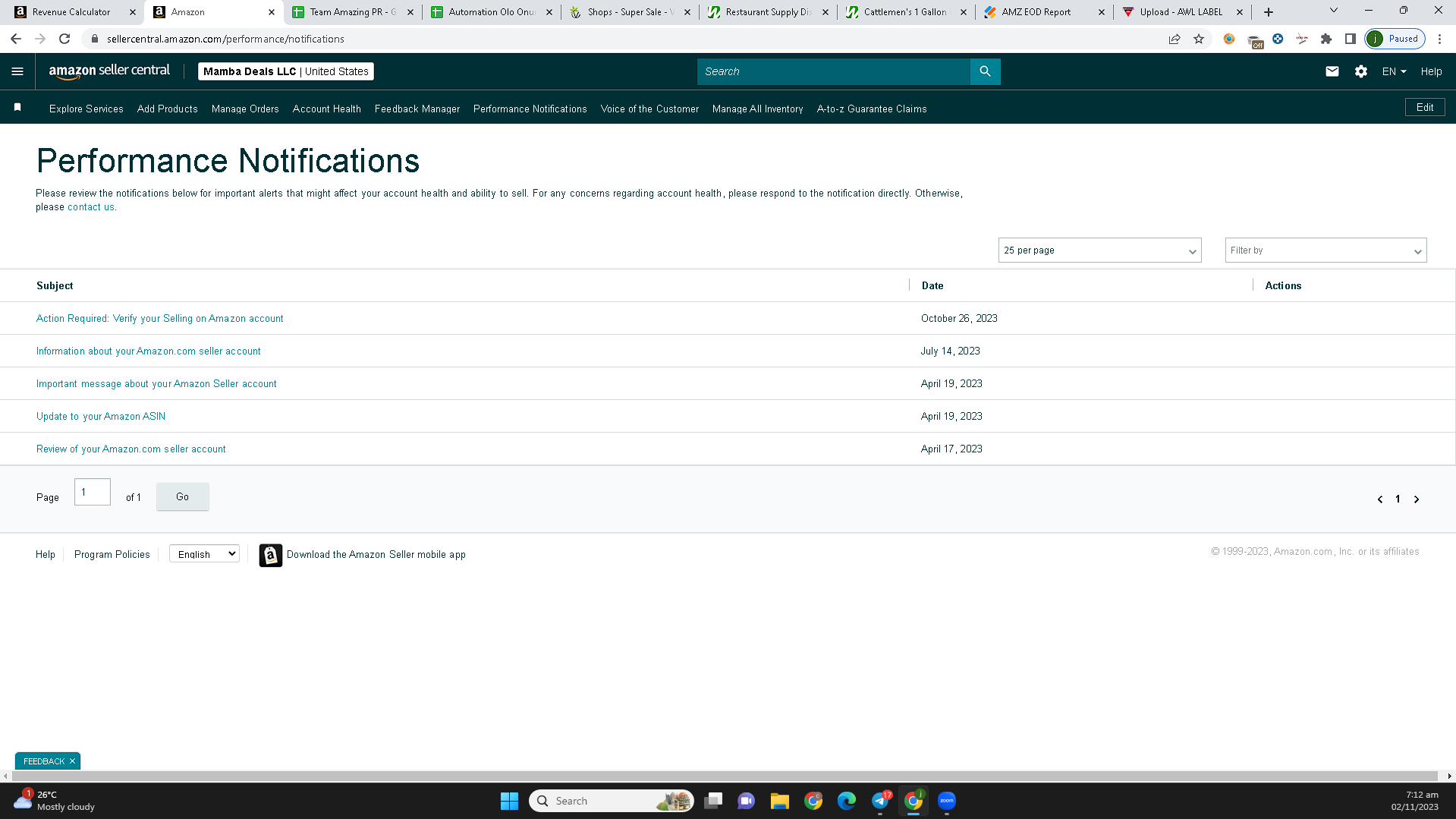Click the Help link in header
Viewport: 1456px width, 819px height.
pos(1431,71)
